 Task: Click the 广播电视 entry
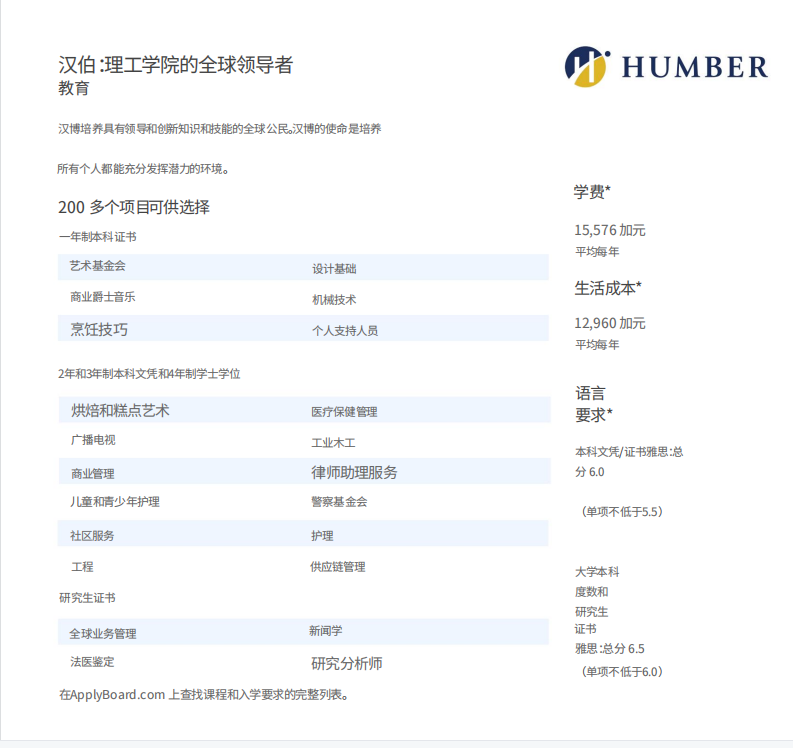[x=93, y=440]
